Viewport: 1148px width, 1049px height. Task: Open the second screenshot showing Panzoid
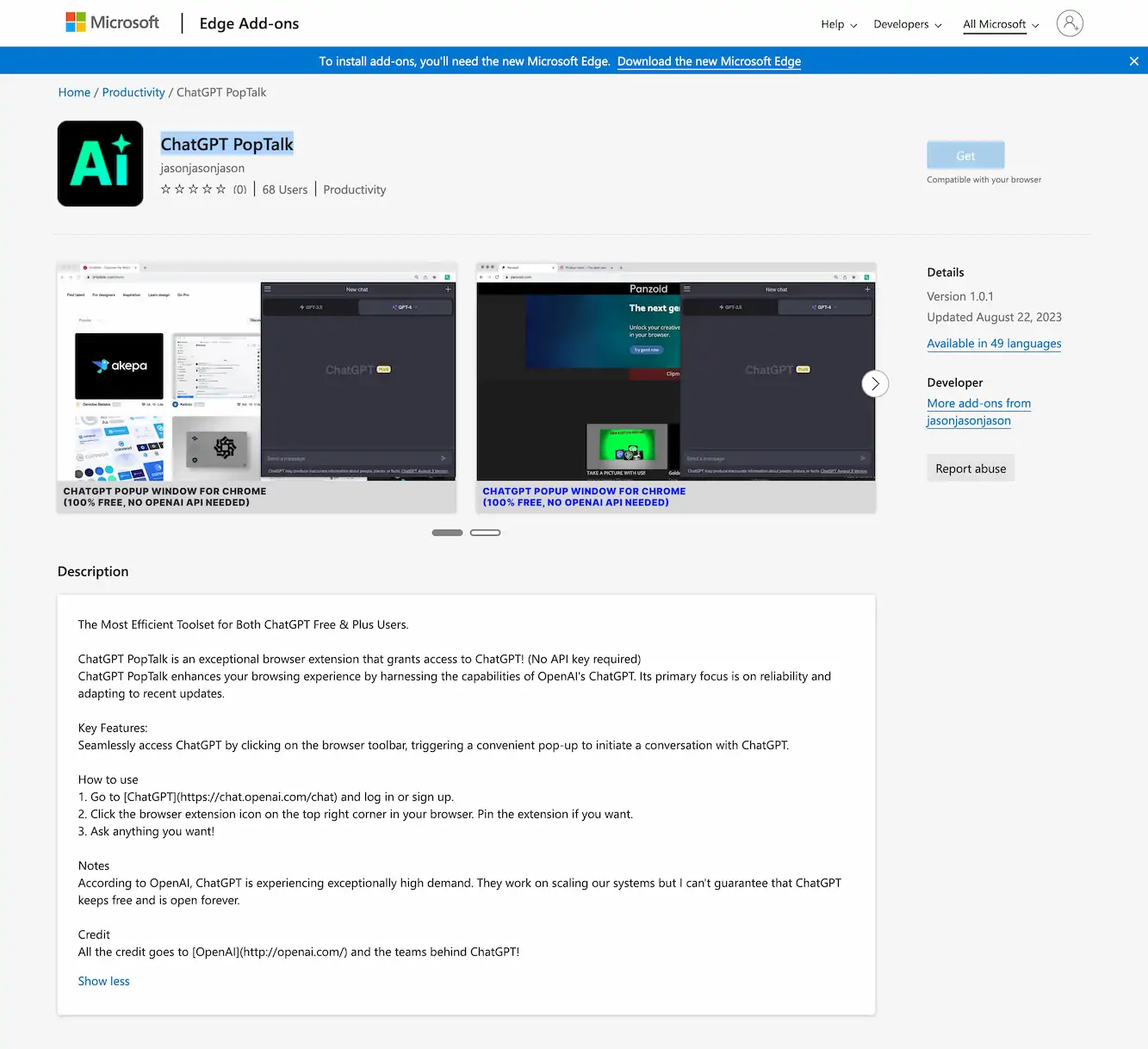click(x=675, y=388)
